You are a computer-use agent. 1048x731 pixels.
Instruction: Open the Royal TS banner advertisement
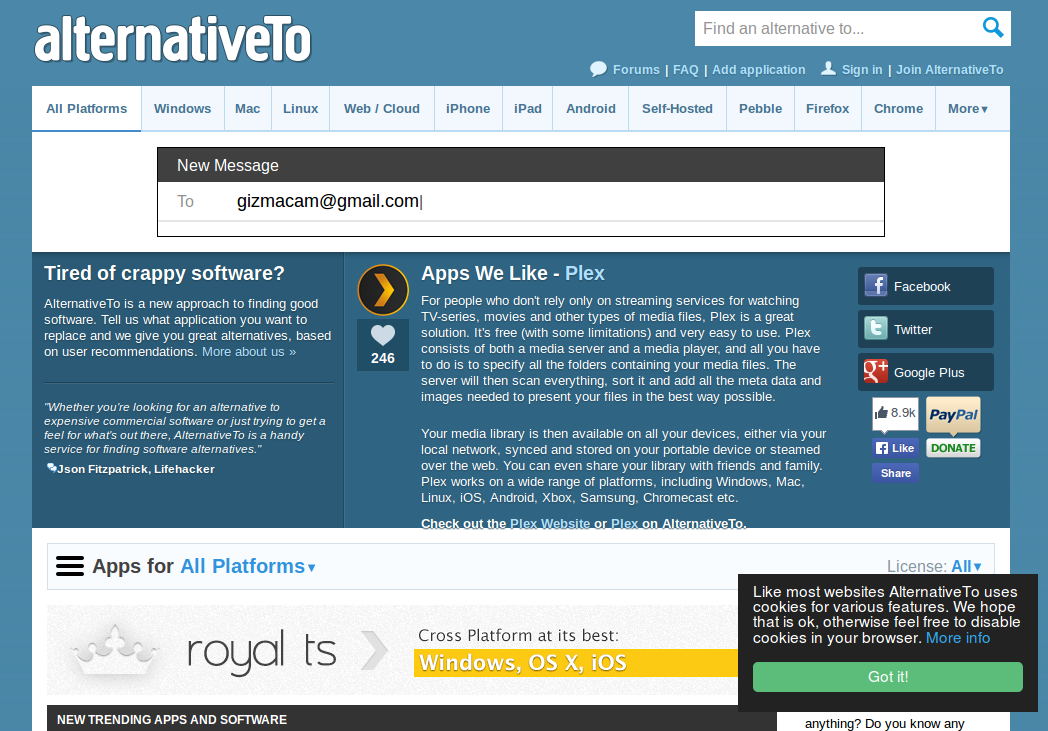(x=392, y=650)
